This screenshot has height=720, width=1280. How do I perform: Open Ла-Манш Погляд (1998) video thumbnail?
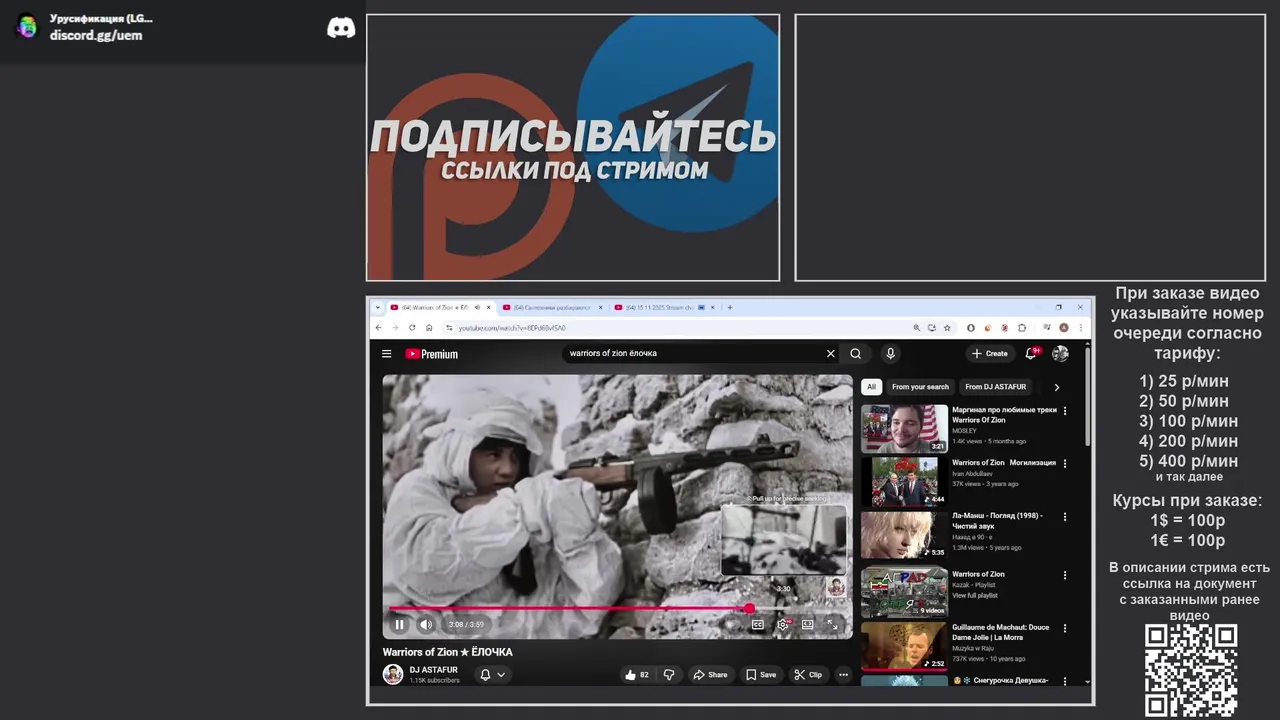click(x=904, y=535)
